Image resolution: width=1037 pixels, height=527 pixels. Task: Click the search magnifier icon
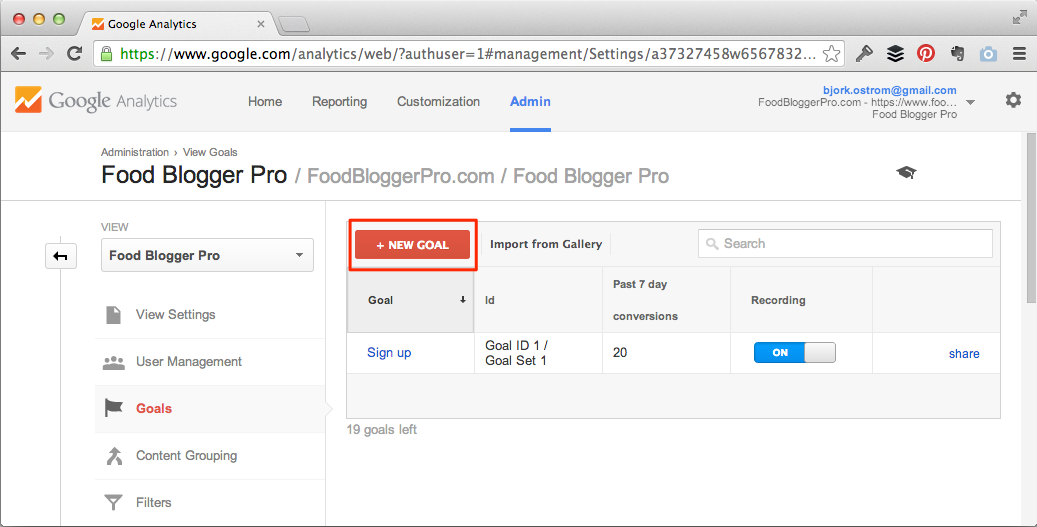pyautogui.click(x=712, y=244)
